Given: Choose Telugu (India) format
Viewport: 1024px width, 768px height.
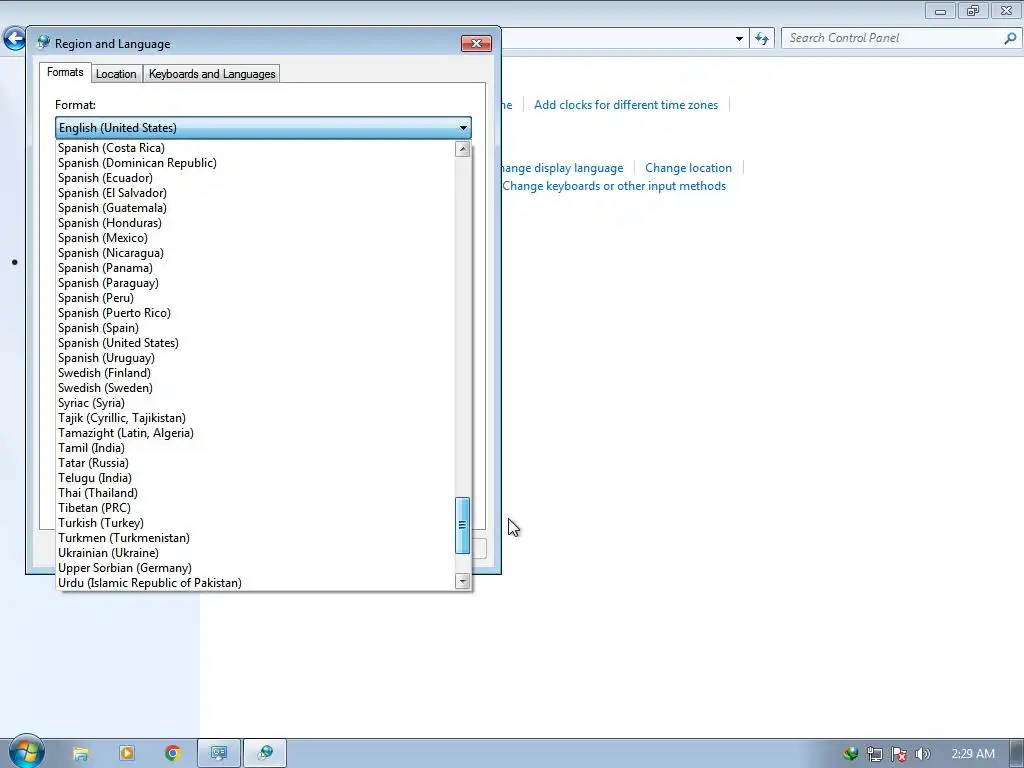Looking at the screenshot, I should (x=255, y=479).
